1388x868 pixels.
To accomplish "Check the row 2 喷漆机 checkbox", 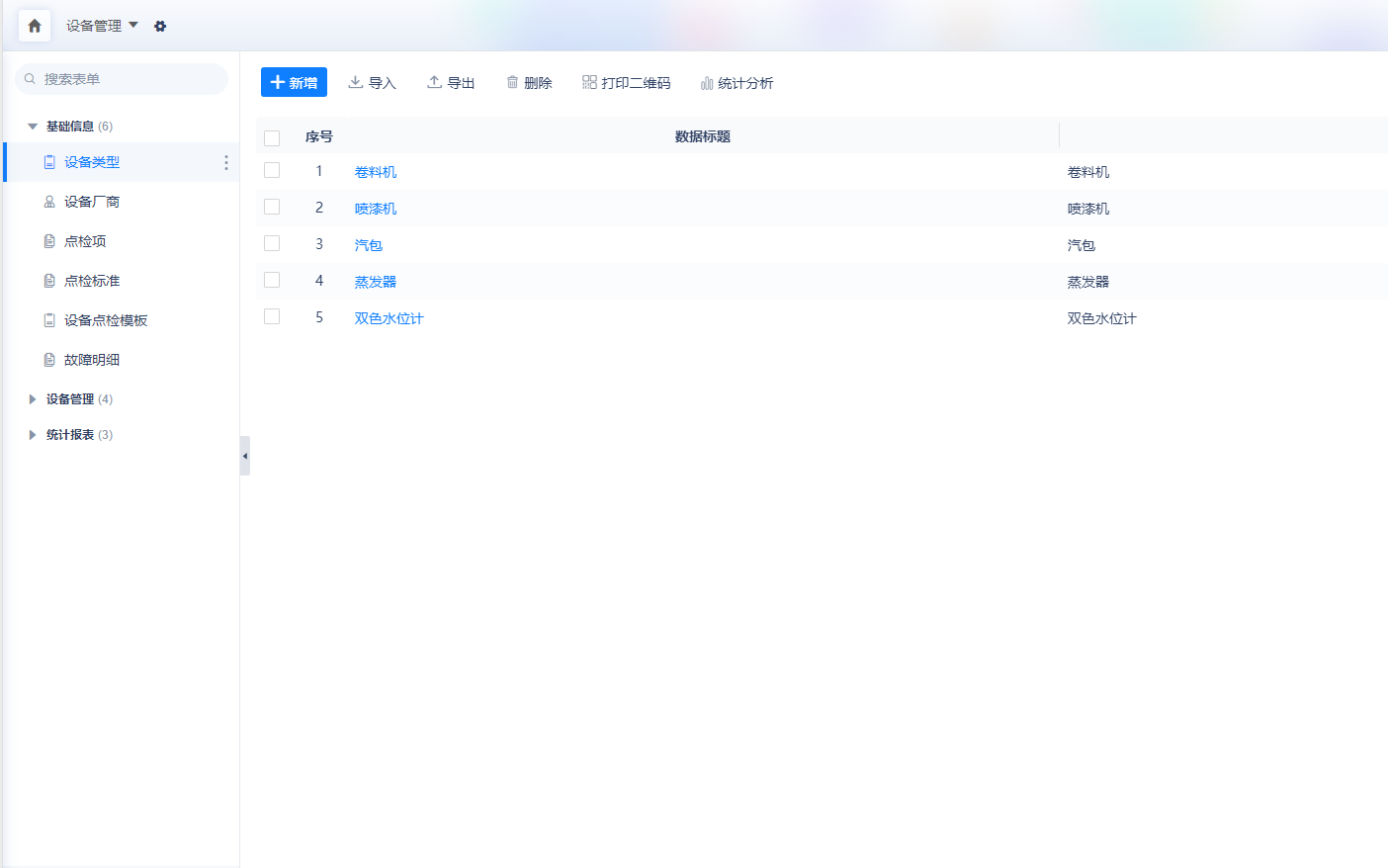I will pos(272,208).
